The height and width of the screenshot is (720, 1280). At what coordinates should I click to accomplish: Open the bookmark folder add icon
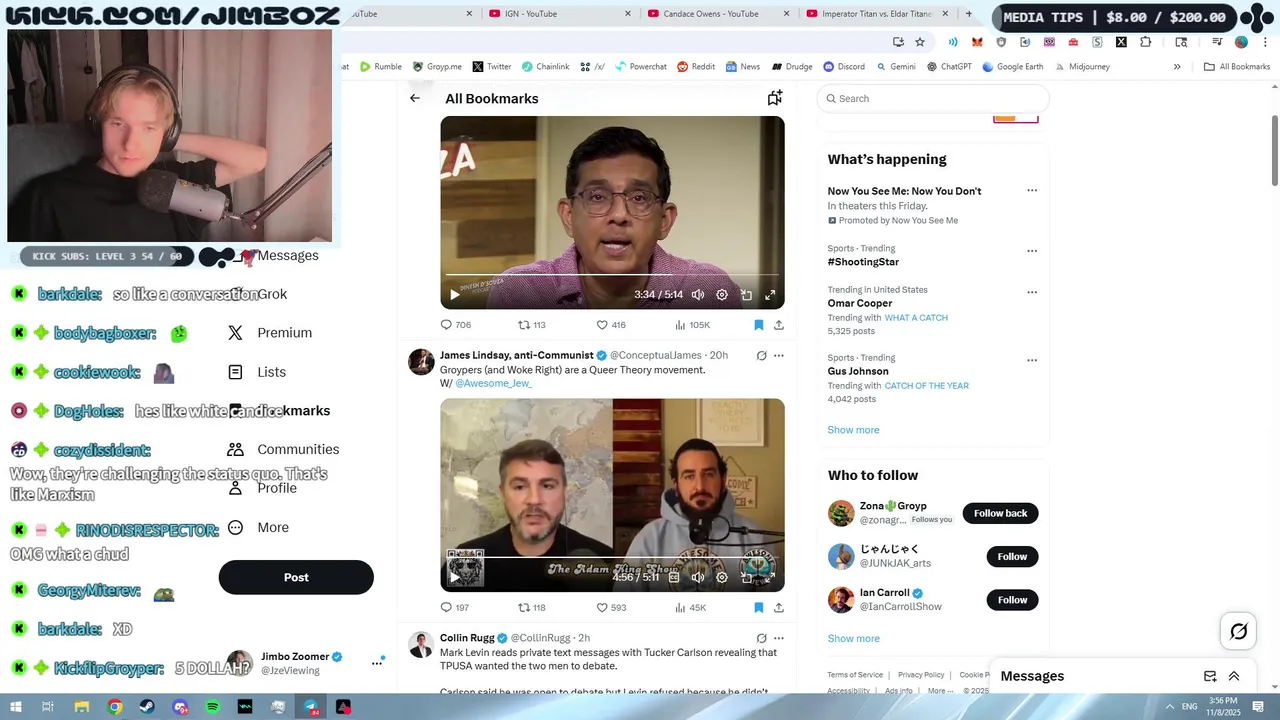(774, 98)
